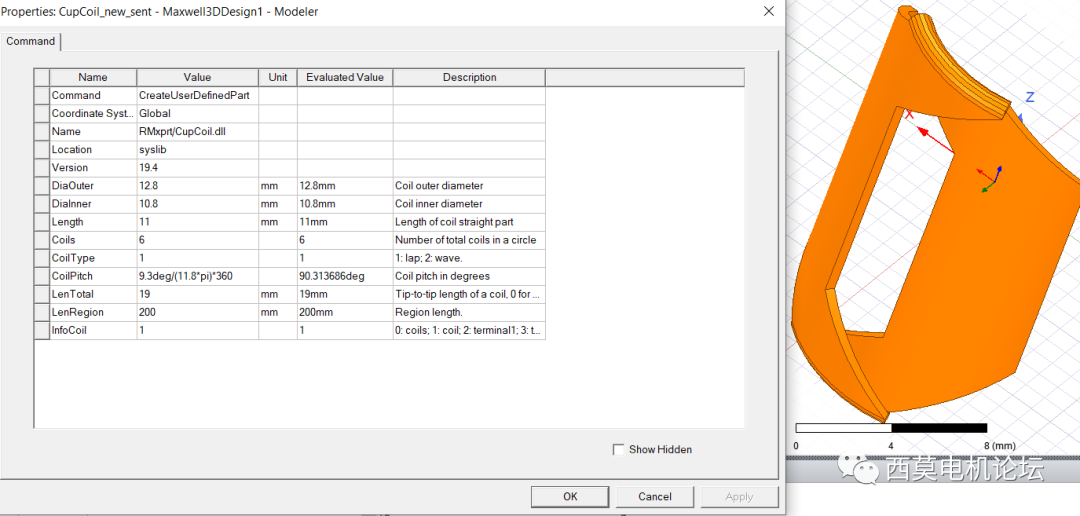Click the syslib location value

pos(198,149)
